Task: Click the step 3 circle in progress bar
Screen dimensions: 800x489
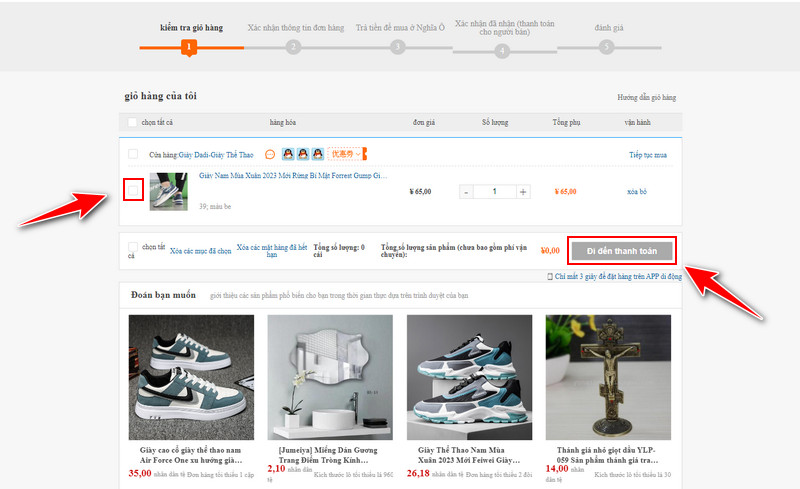Action: pyautogui.click(x=398, y=46)
